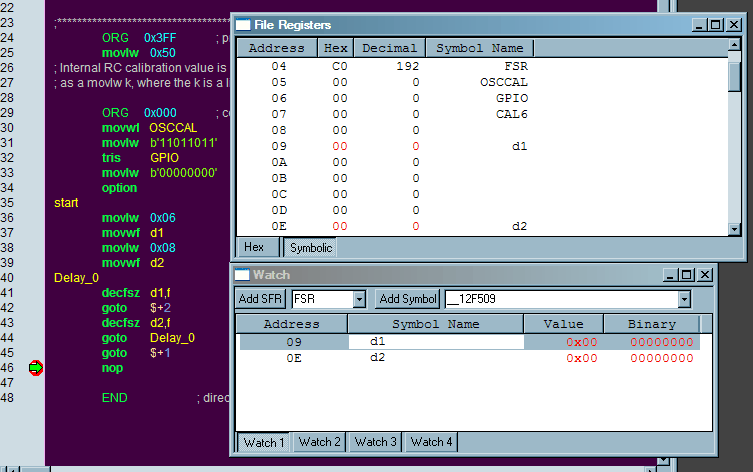The image size is (753, 472).
Task: Click the 'Delay_0' label on line 40
Action: click(x=76, y=278)
